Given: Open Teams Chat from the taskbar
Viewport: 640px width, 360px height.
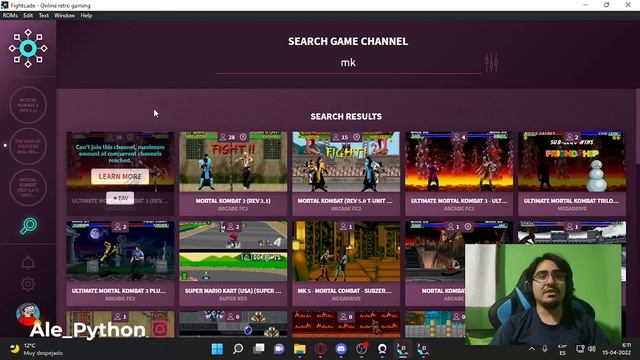Looking at the screenshot, I should point(279,349).
